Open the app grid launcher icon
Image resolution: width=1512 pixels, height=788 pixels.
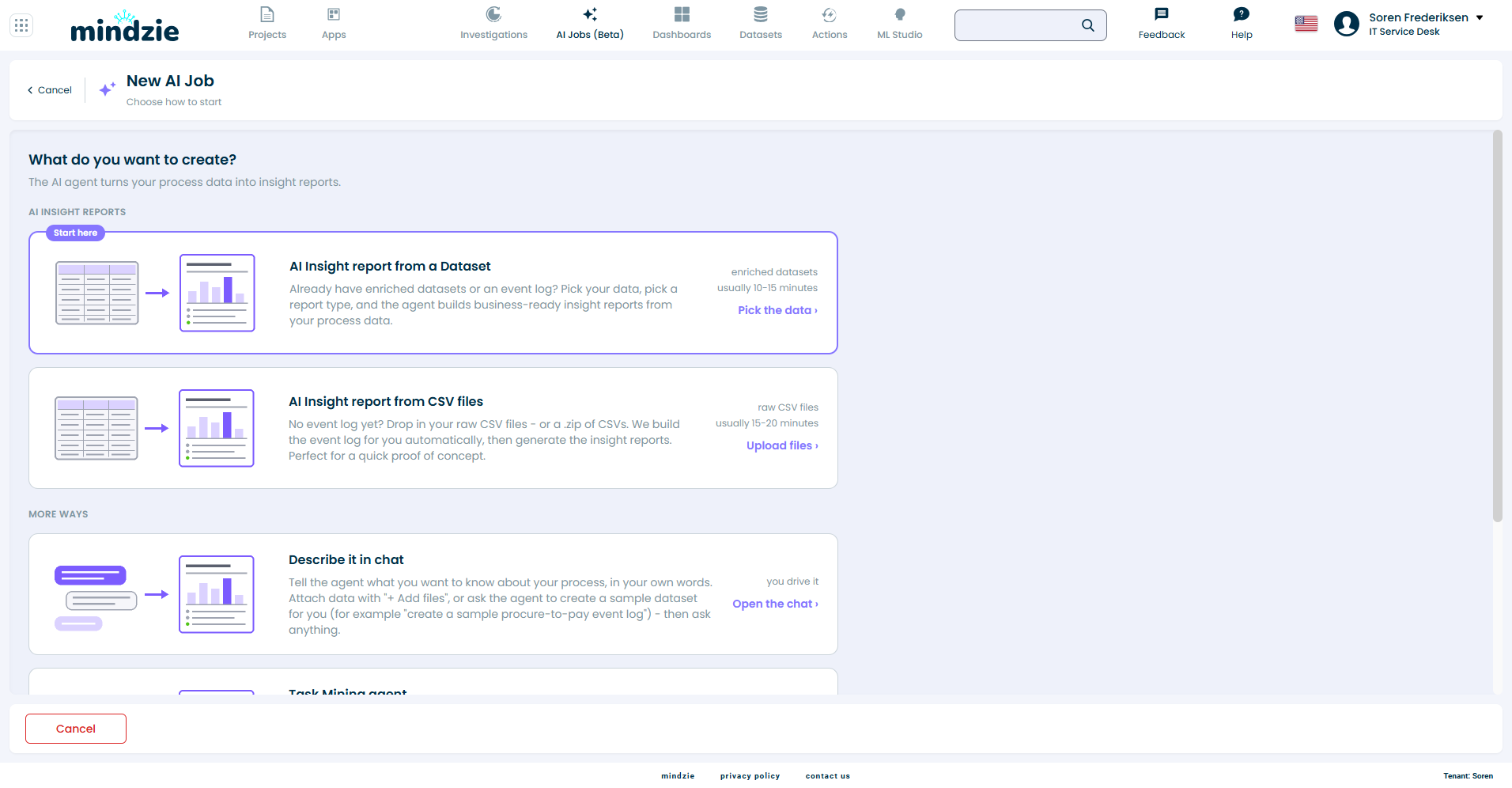(21, 25)
